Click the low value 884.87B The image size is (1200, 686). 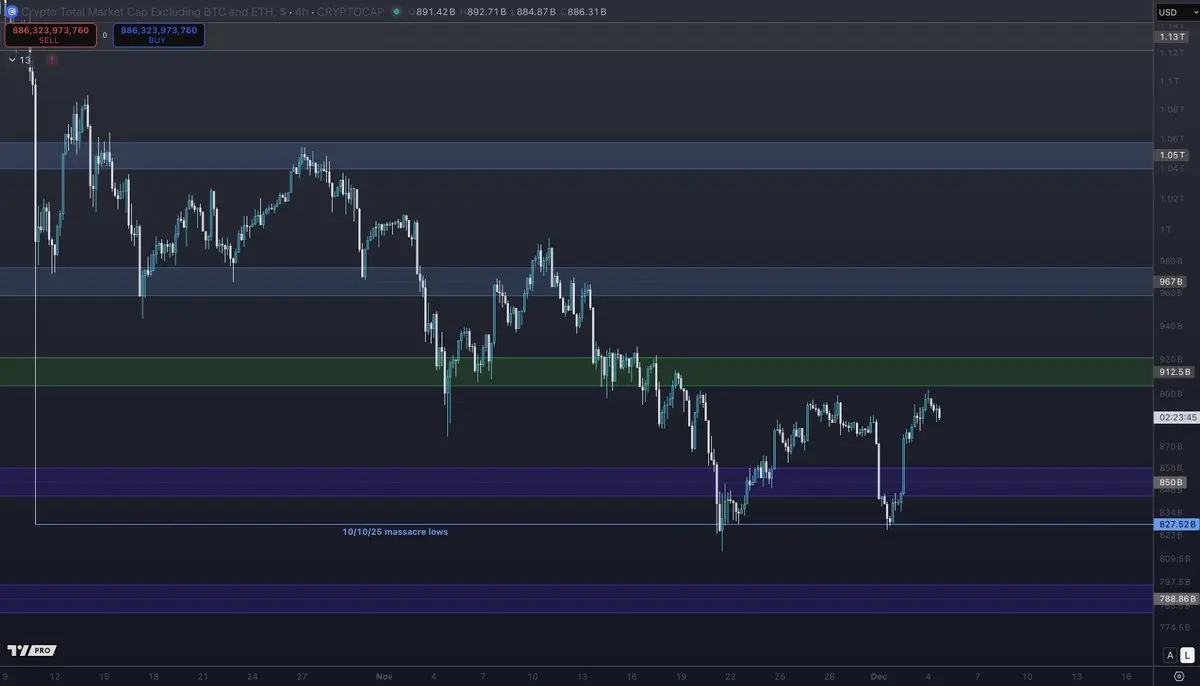coord(536,12)
